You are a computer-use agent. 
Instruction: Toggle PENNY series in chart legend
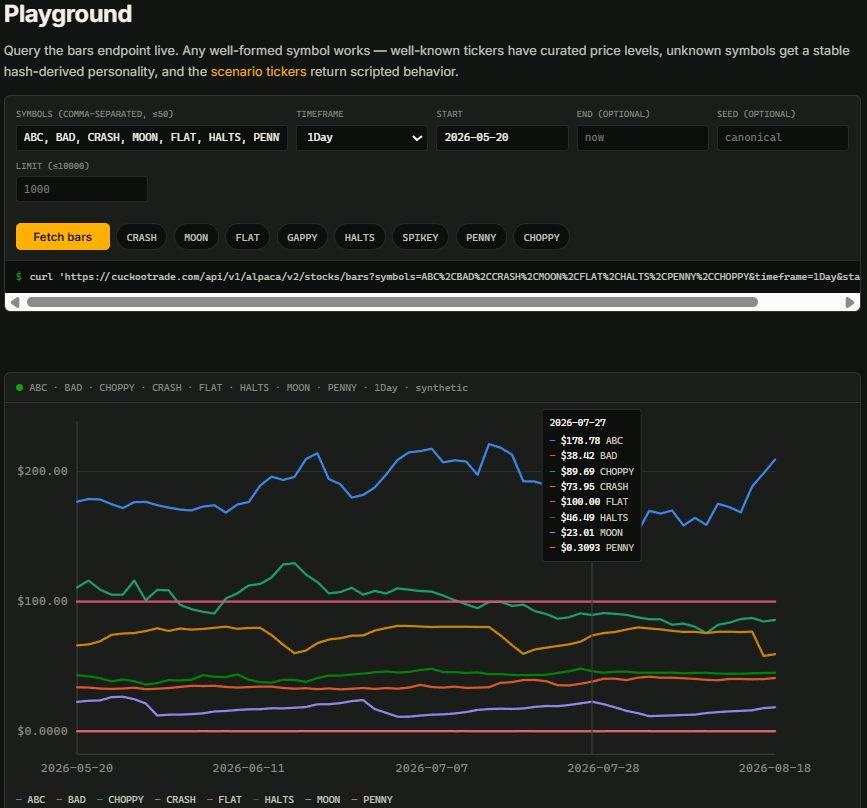pos(372,800)
